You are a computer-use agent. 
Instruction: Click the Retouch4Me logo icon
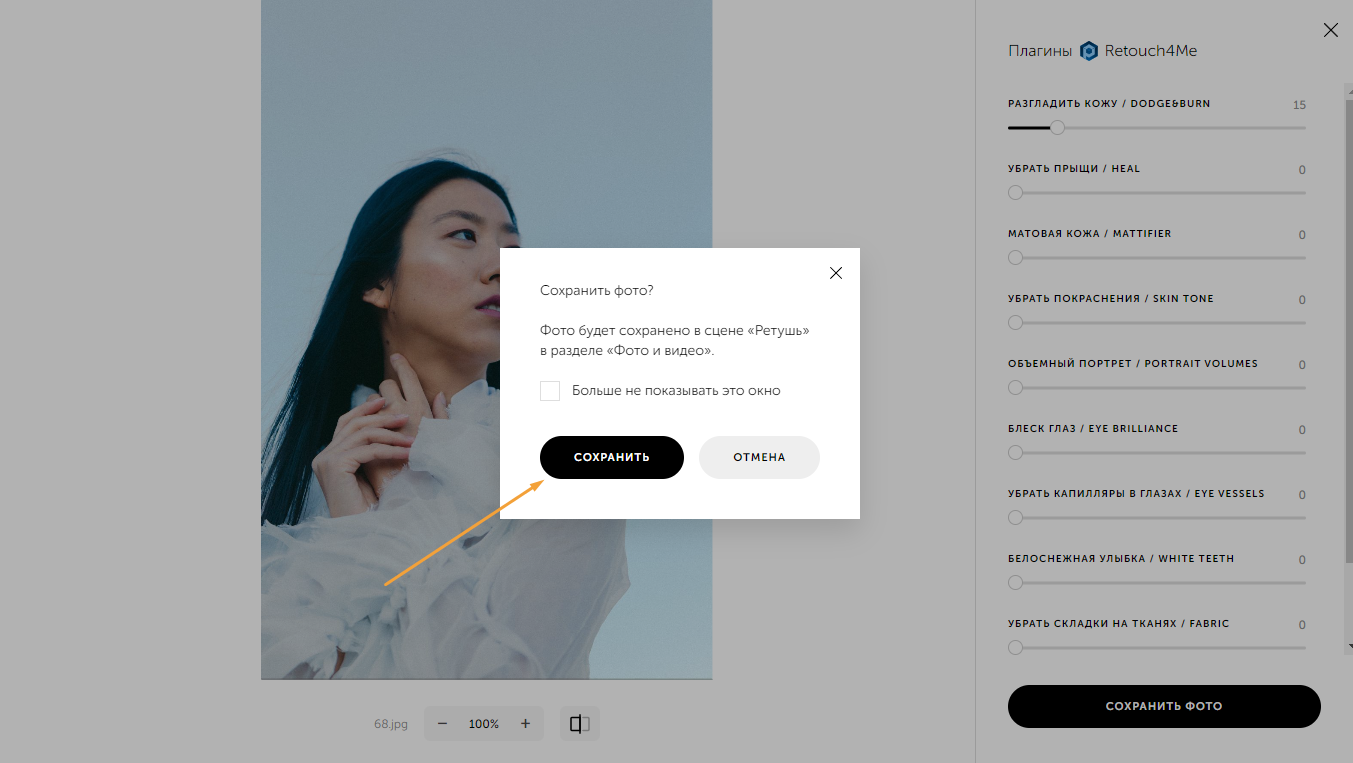click(1089, 51)
